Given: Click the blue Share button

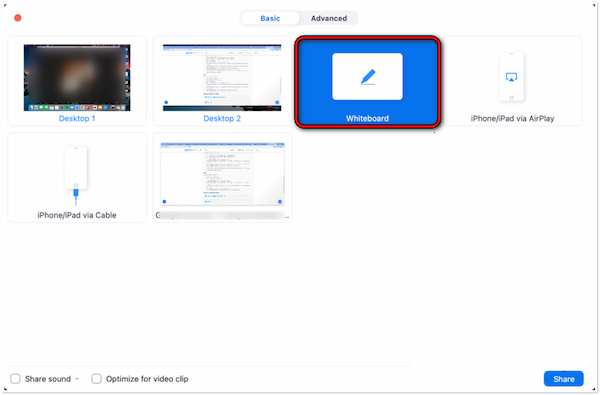Looking at the screenshot, I should point(564,379).
